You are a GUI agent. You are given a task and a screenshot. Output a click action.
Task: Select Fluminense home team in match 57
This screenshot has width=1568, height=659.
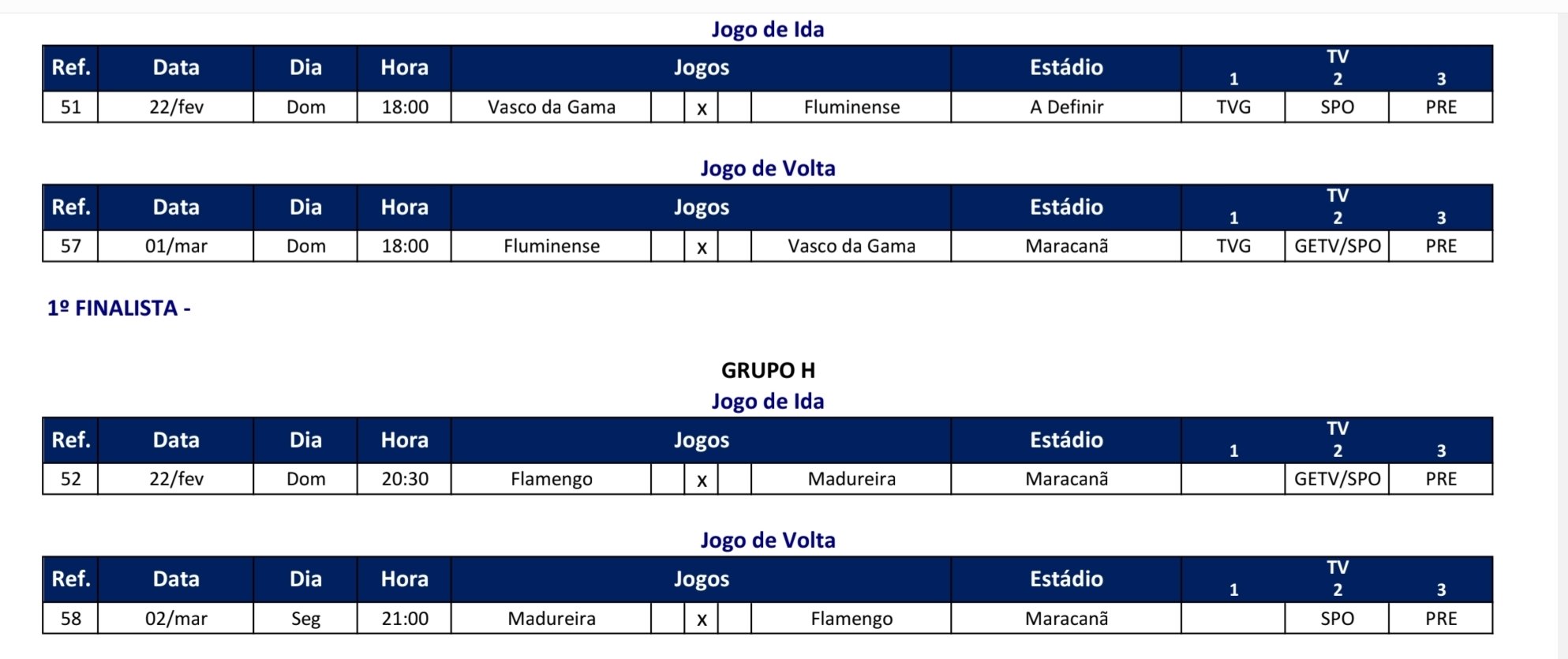click(551, 246)
